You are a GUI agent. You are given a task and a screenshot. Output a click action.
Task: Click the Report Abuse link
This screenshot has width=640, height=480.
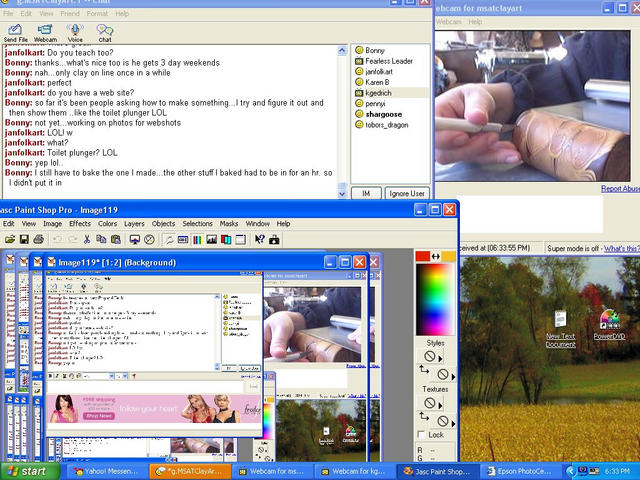pos(620,189)
